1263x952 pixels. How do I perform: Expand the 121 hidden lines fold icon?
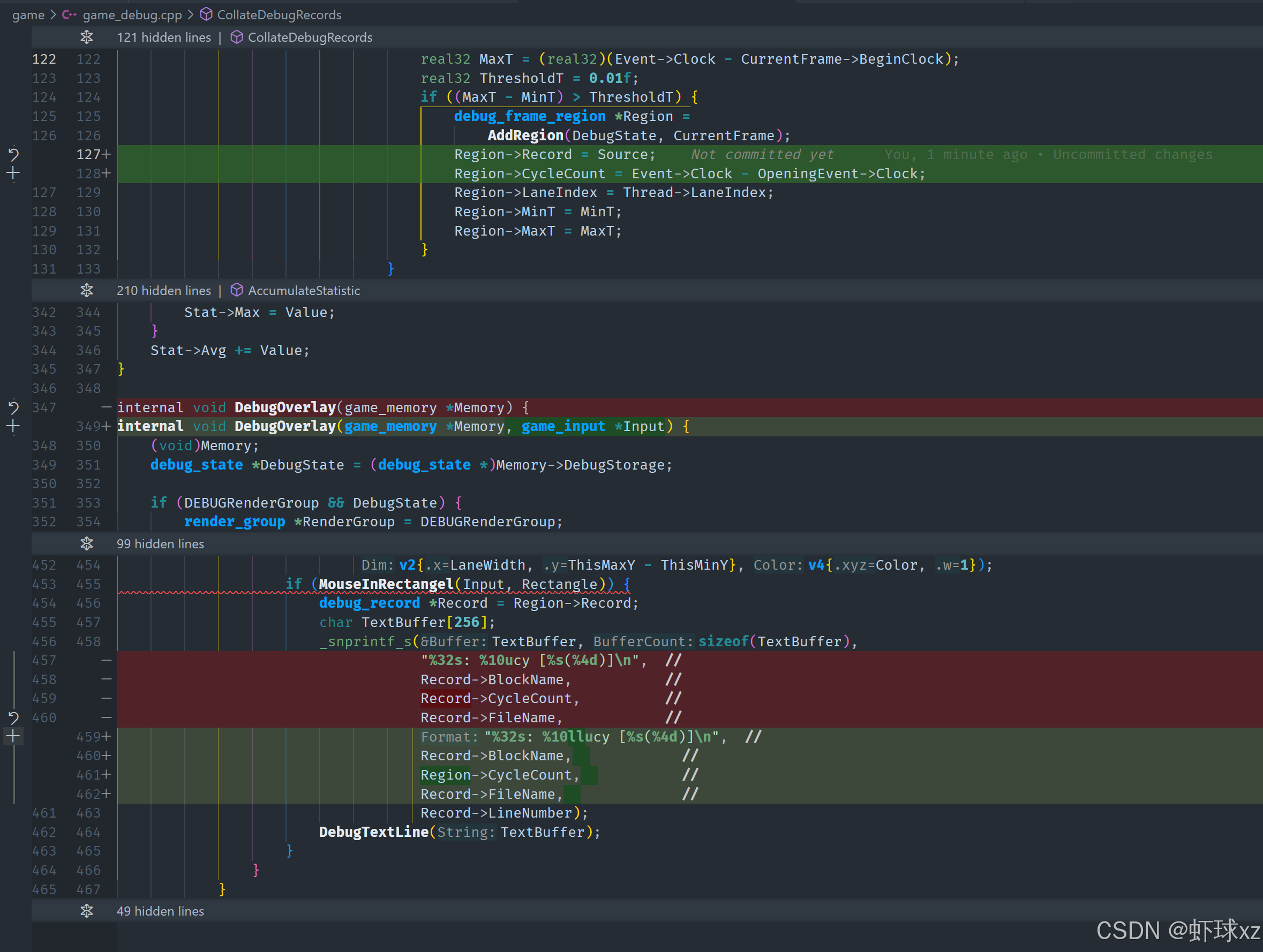[x=86, y=37]
